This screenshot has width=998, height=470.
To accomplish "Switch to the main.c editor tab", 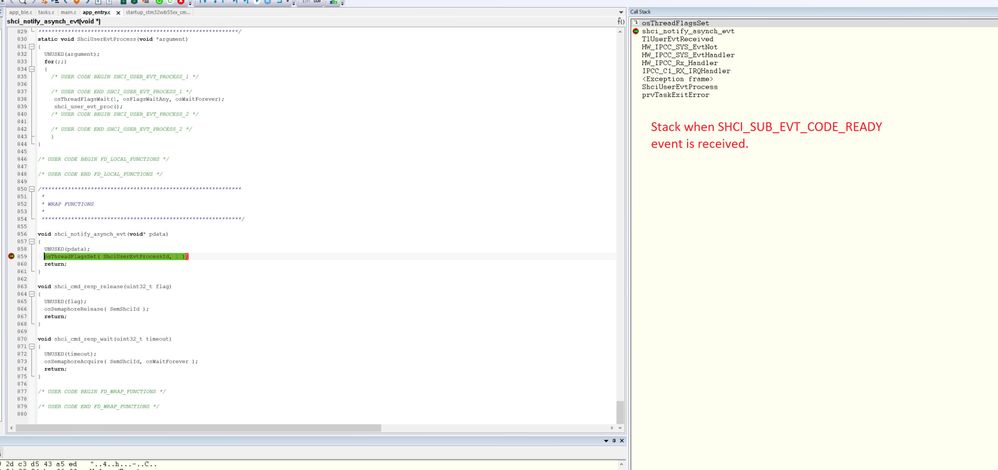I will coord(68,12).
